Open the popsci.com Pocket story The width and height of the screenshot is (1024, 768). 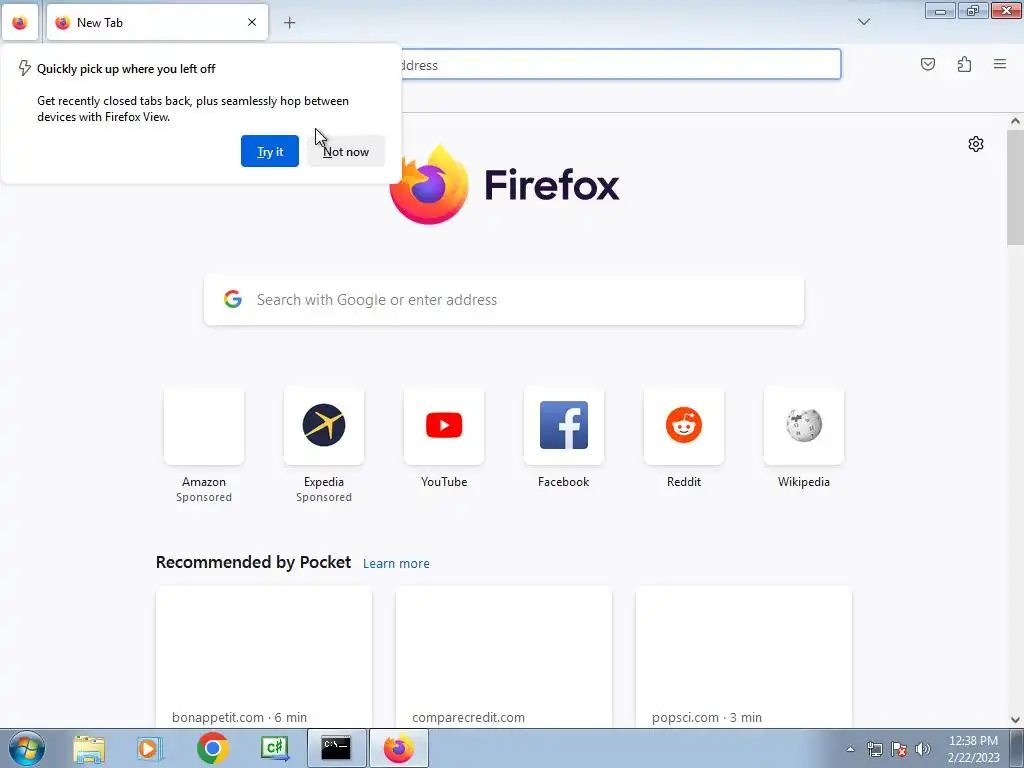743,657
